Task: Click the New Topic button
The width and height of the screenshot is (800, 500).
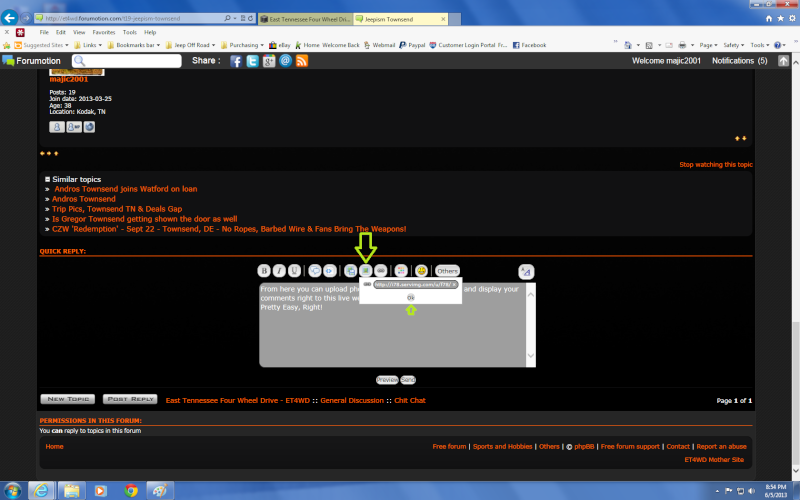Action: coord(68,399)
